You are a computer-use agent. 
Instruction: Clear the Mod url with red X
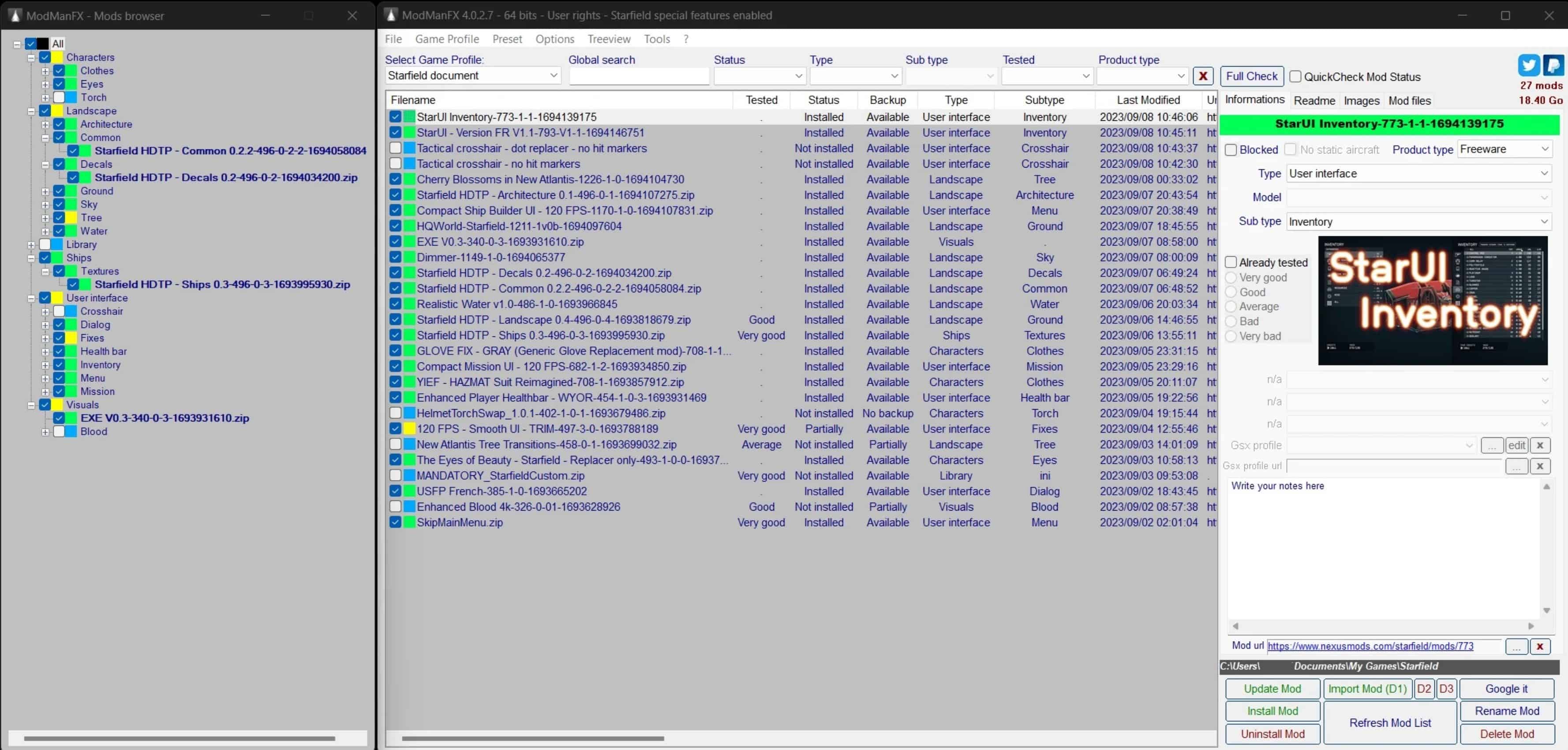1539,646
